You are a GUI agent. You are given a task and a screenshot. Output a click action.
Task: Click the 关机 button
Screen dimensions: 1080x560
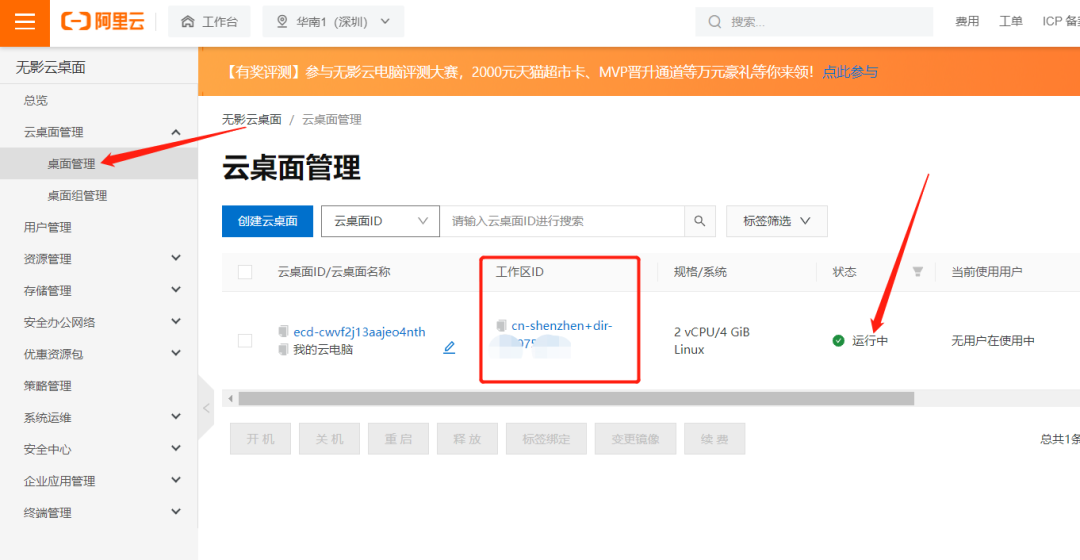[x=329, y=439]
